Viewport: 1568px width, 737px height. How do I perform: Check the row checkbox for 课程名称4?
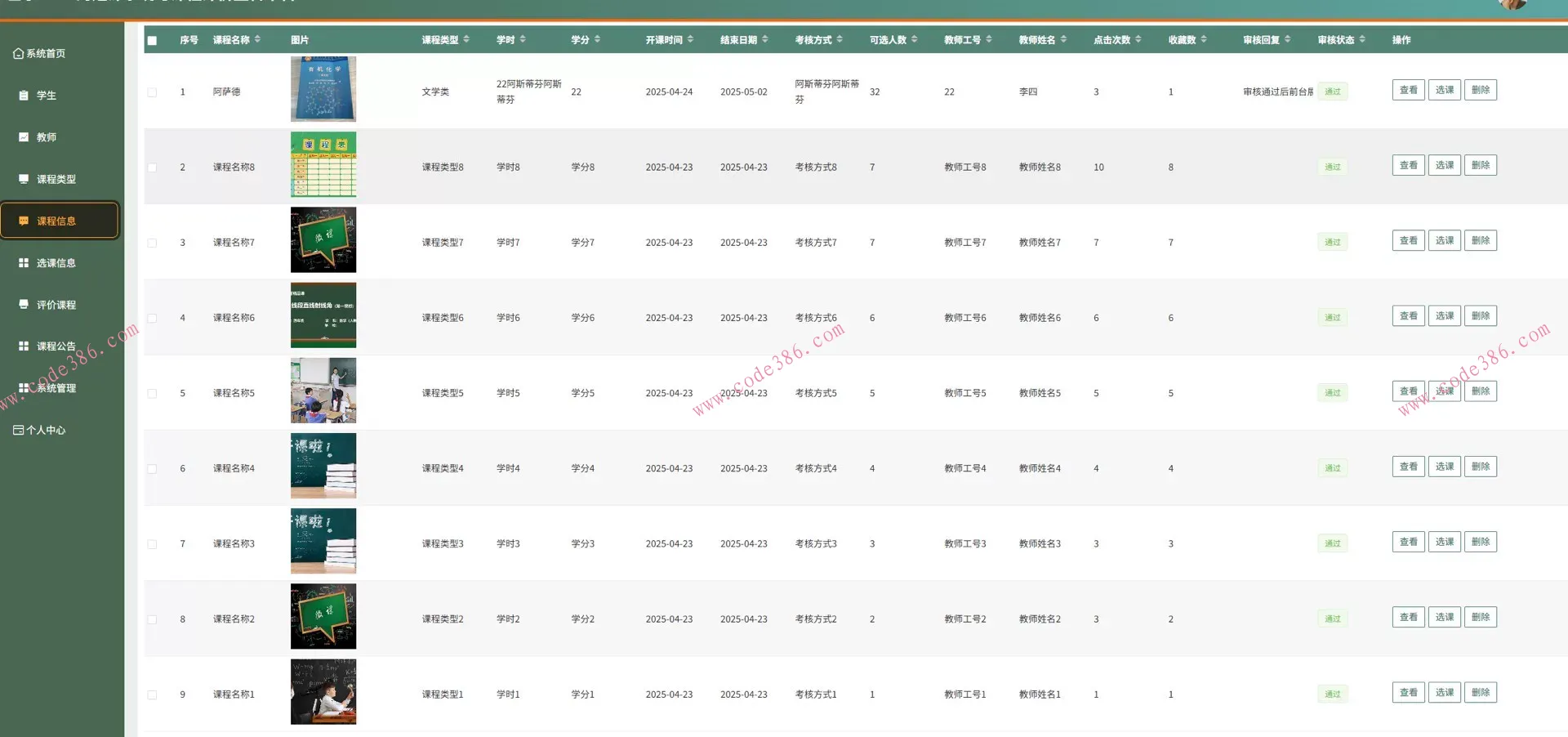152,468
